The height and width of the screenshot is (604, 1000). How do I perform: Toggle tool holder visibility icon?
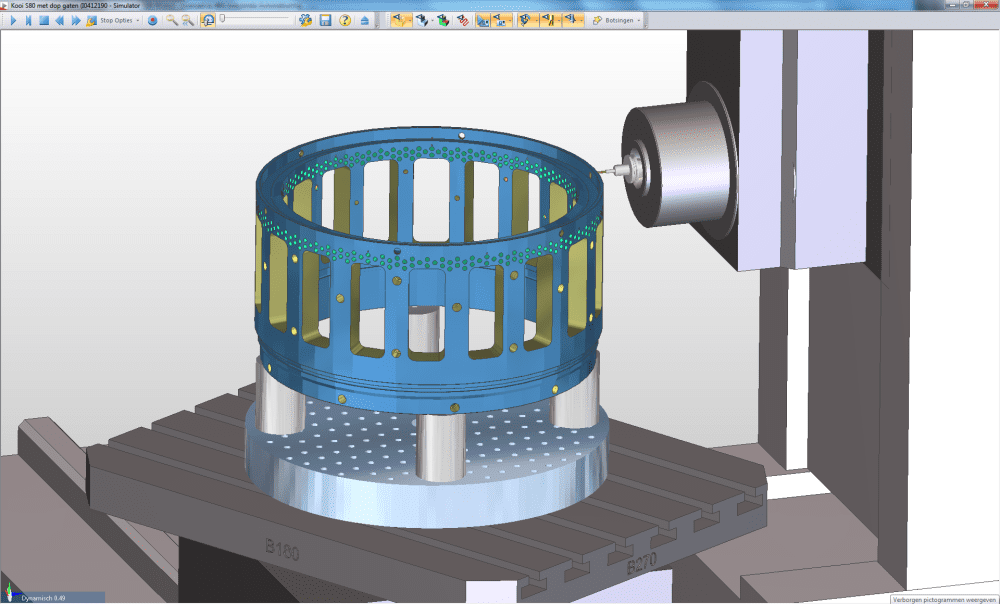[x=526, y=20]
